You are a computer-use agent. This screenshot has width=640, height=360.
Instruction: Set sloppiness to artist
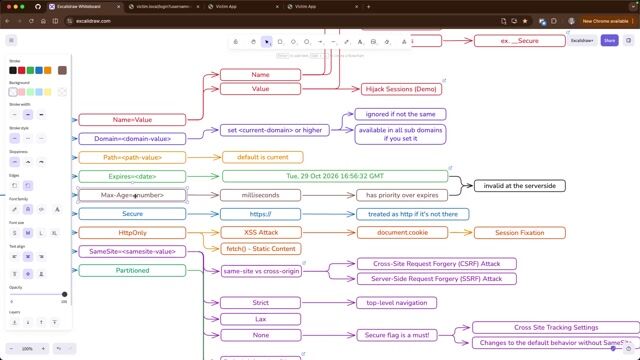click(28, 162)
